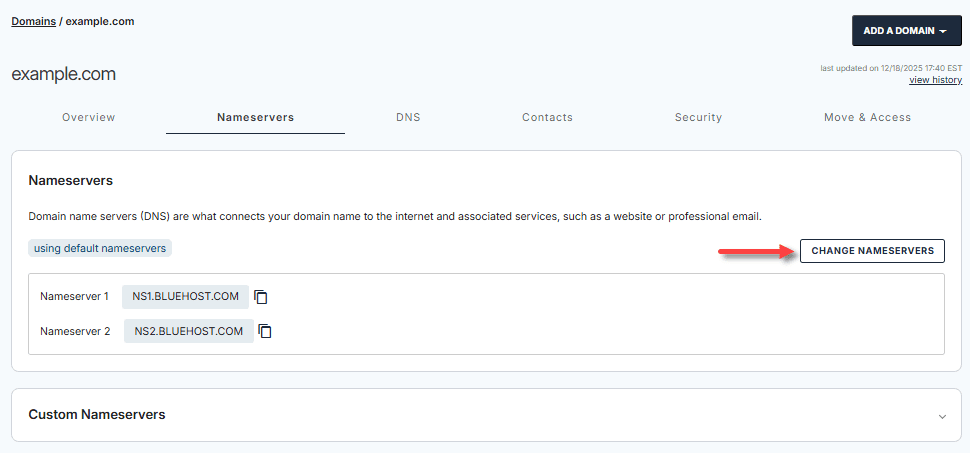This screenshot has width=970, height=453.
Task: Select the Nameservers tab
Action: point(255,117)
